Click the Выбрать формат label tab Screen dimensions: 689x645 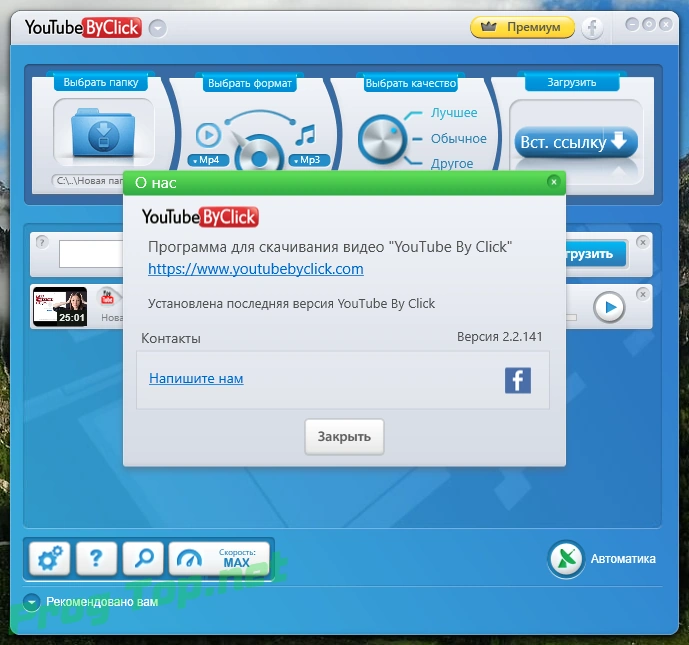click(x=250, y=83)
